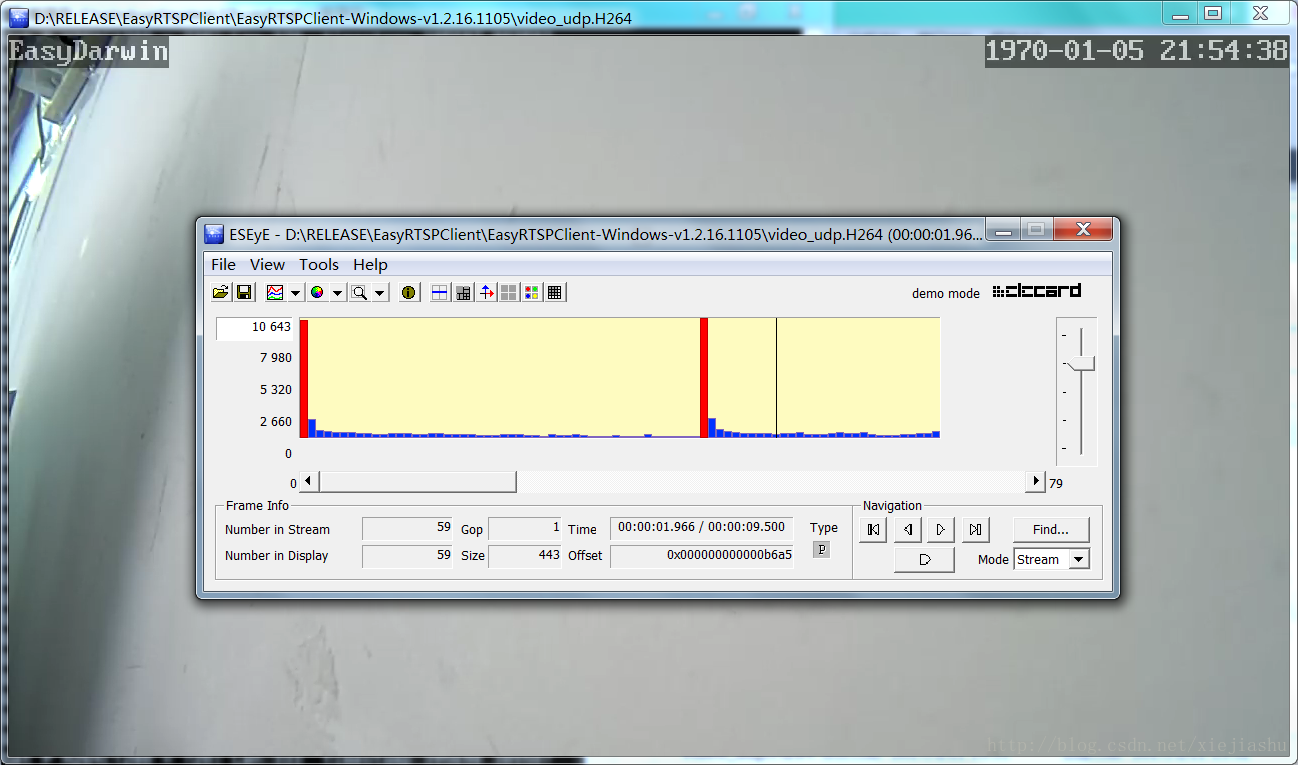This screenshot has width=1298, height=765.
Task: Minimize the ESEyE window
Action: point(1003,230)
